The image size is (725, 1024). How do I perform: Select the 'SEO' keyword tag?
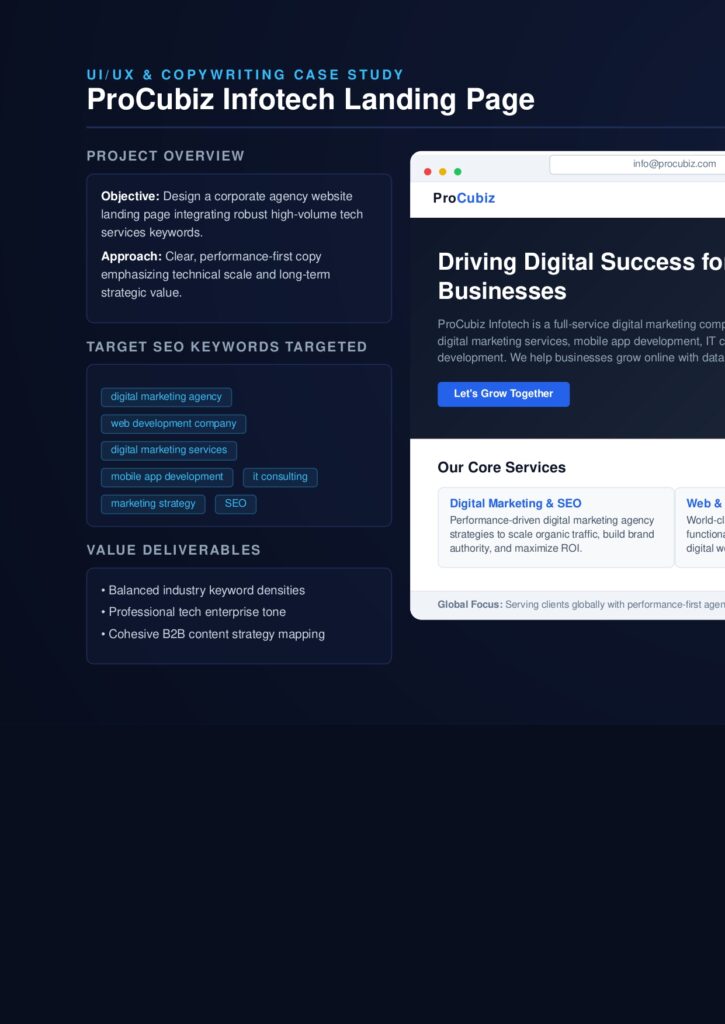236,504
